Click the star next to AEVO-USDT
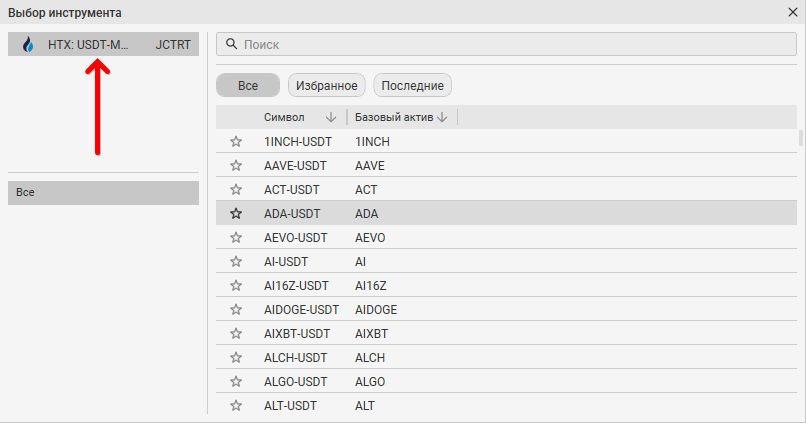This screenshot has width=806, height=423. tap(236, 237)
